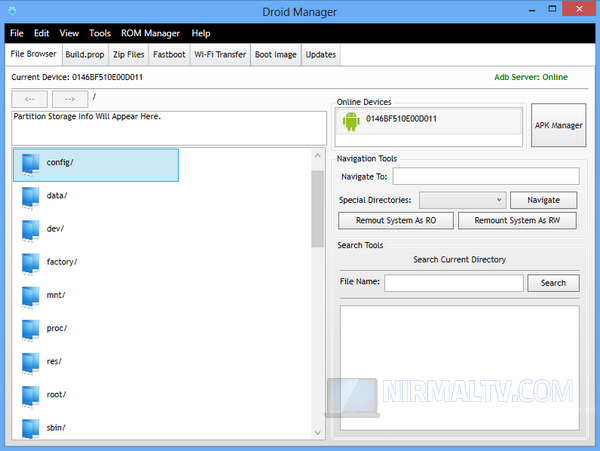Click the search results list area
600x451 pixels.
tap(460, 368)
